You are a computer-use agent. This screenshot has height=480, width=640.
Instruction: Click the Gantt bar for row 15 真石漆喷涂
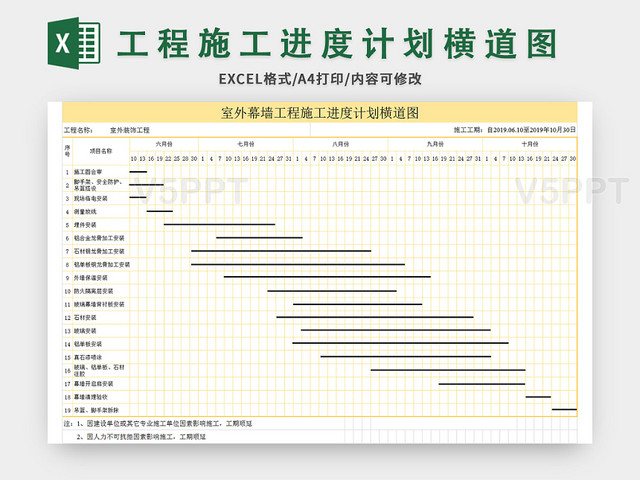[406, 356]
